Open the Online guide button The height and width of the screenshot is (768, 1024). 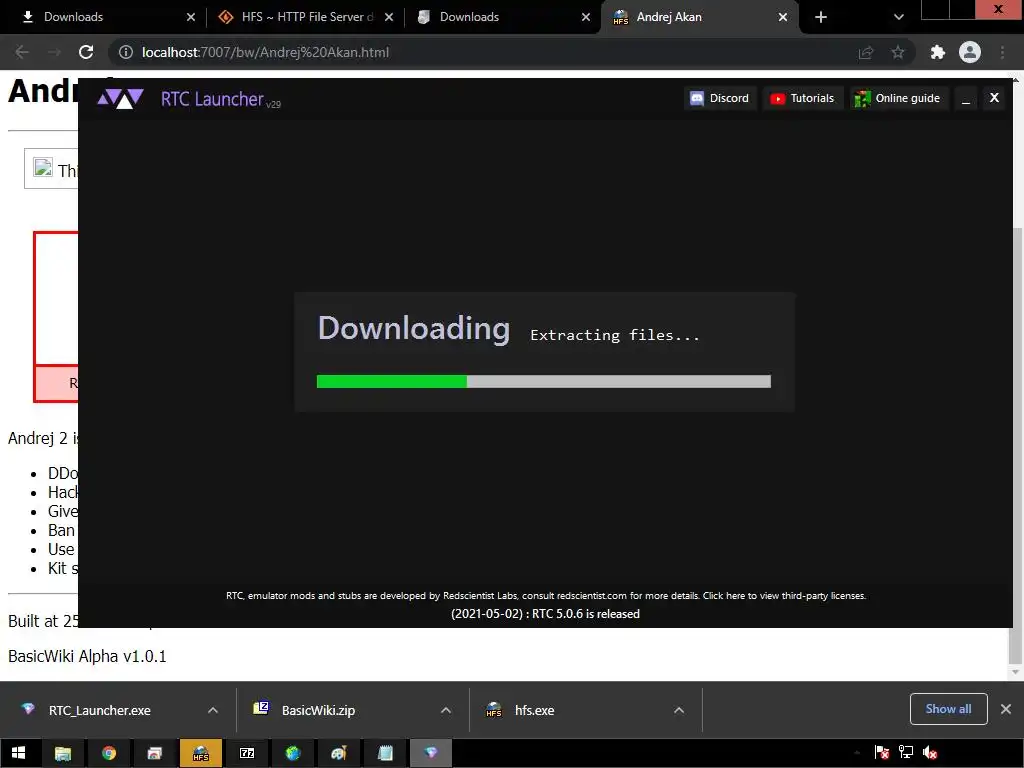pyautogui.click(x=899, y=98)
